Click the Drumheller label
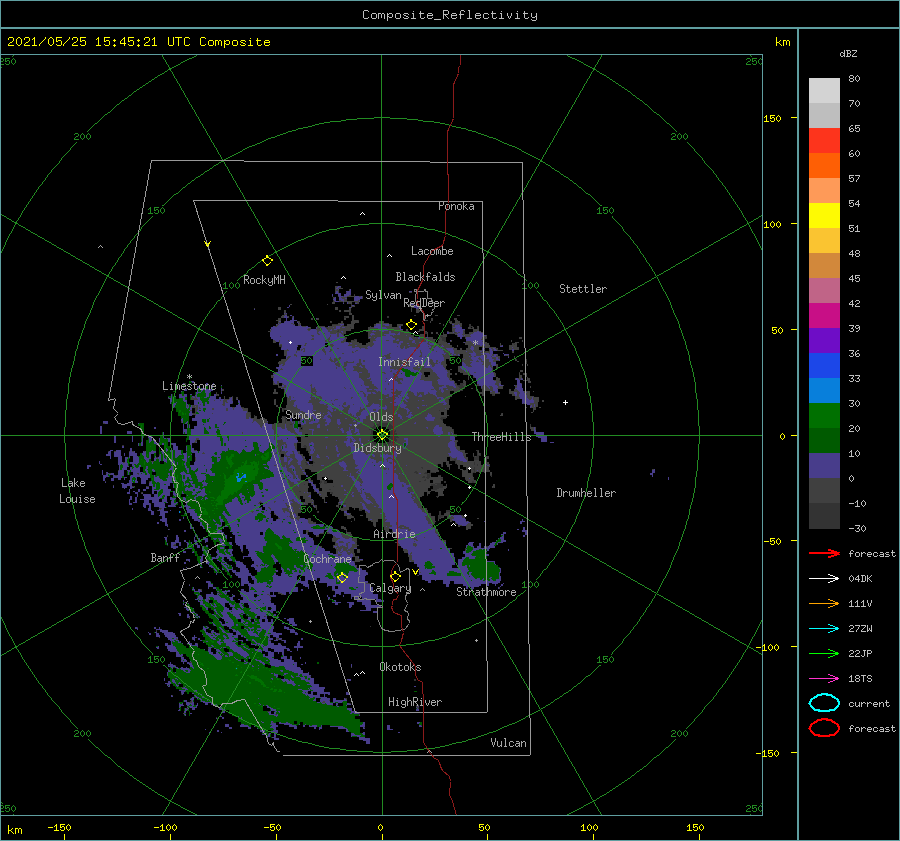This screenshot has width=900, height=841. [586, 493]
